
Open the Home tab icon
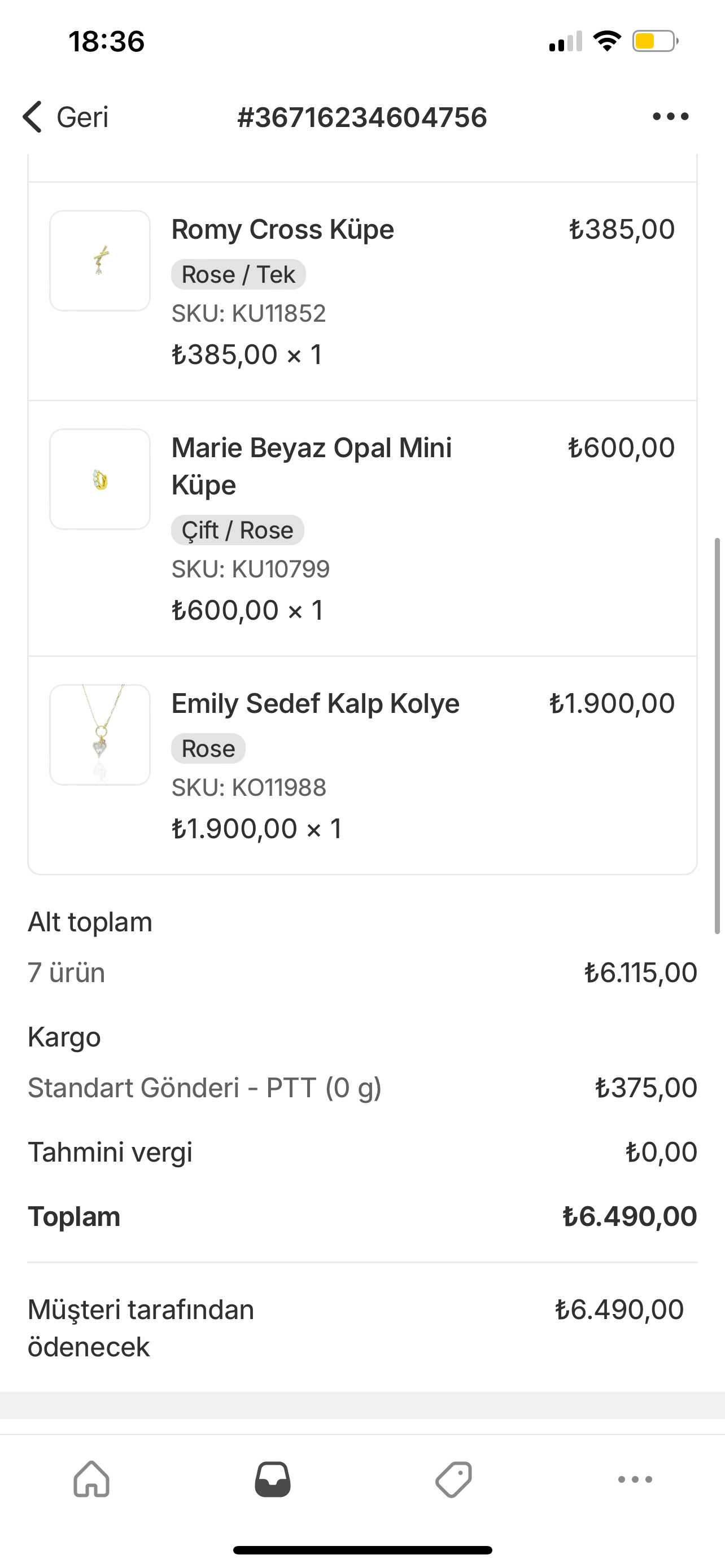(91, 1478)
